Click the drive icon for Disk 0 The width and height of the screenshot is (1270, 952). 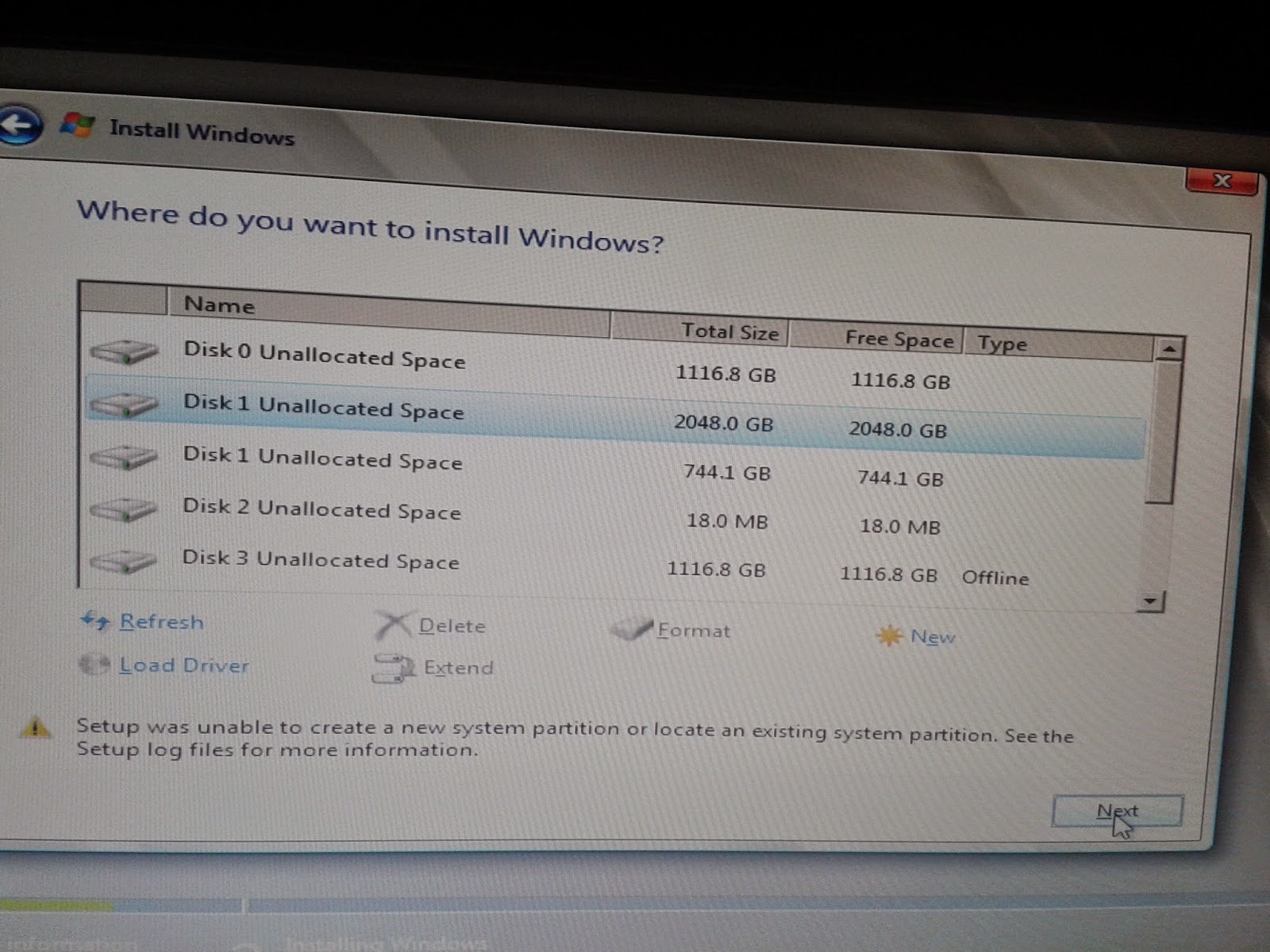point(124,351)
